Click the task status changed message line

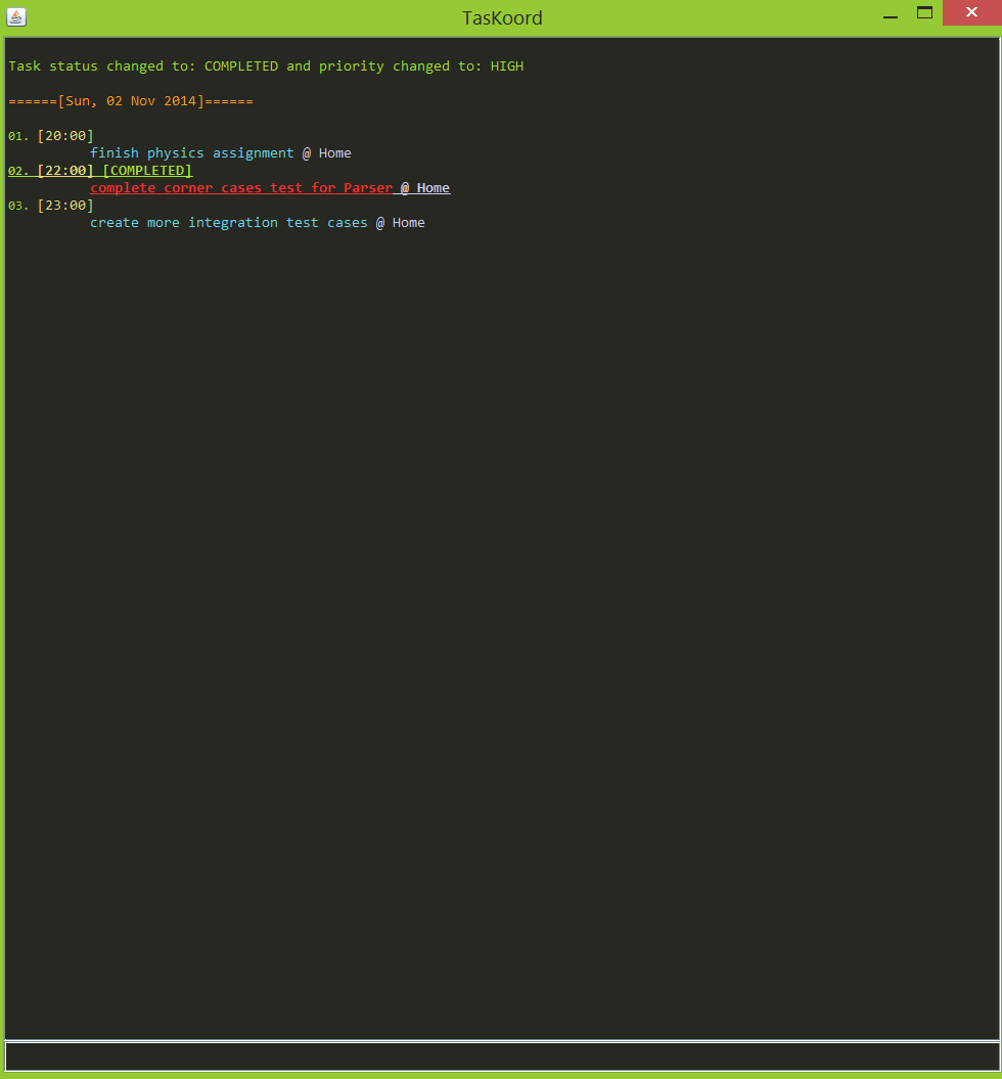tap(266, 67)
